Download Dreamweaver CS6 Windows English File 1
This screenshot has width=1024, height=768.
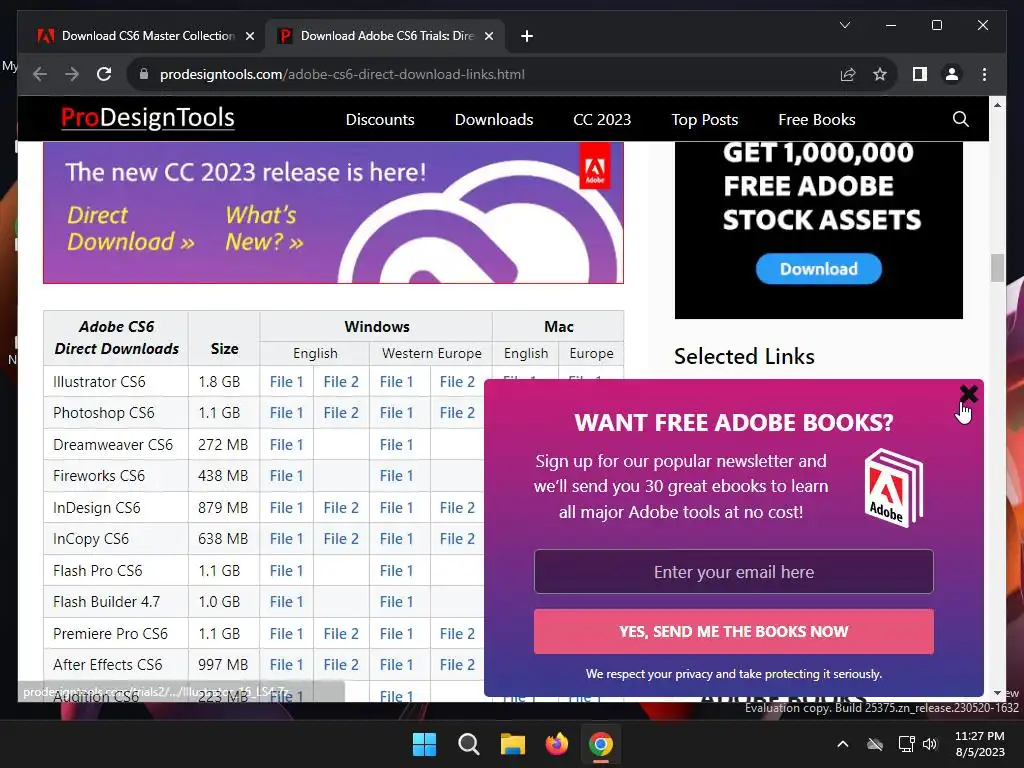point(287,445)
